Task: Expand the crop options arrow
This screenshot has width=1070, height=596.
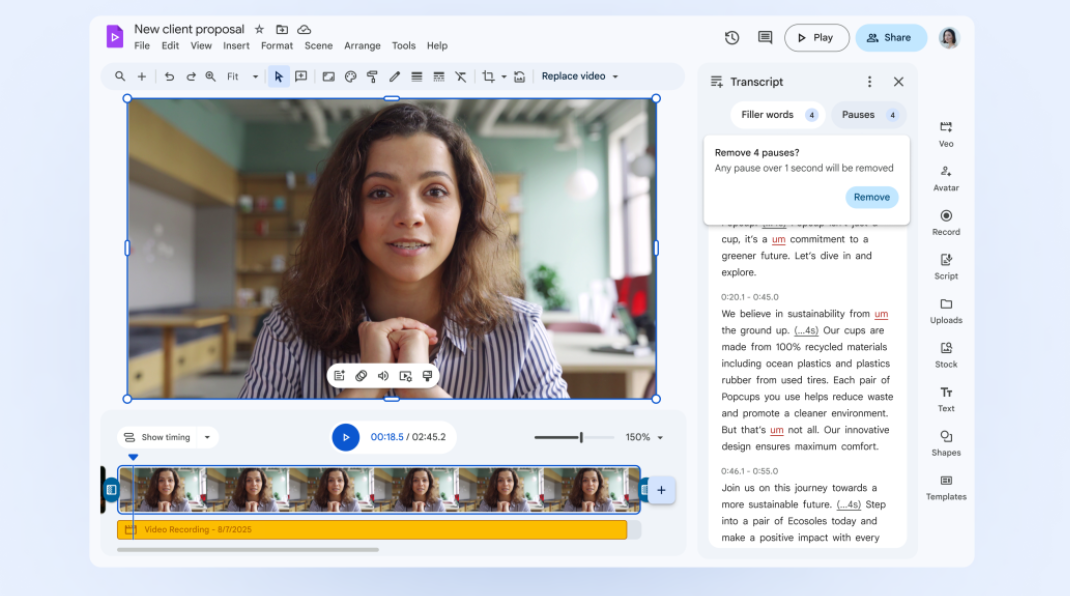Action: click(504, 76)
